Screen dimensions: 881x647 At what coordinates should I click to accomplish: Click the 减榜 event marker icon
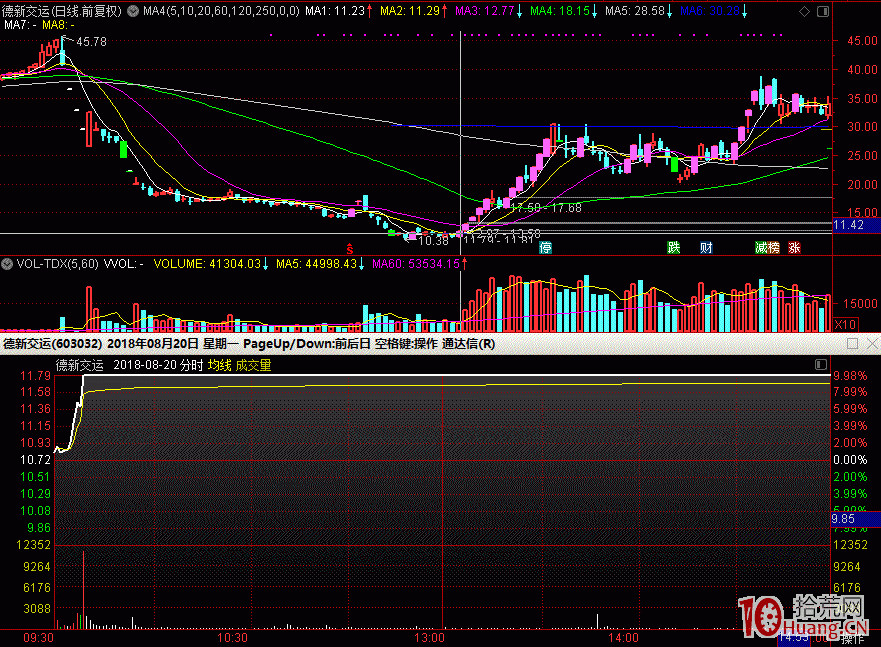pyautogui.click(x=767, y=247)
